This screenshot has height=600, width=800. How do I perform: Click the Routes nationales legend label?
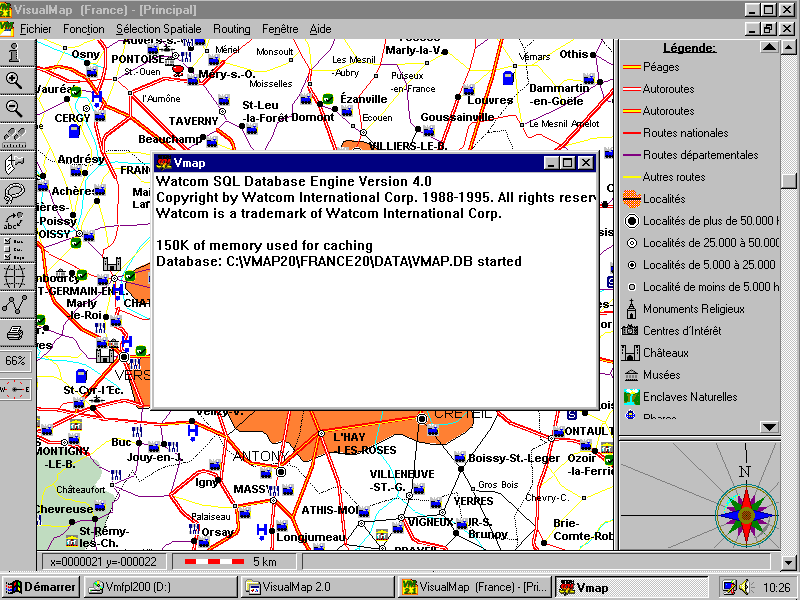coord(685,133)
